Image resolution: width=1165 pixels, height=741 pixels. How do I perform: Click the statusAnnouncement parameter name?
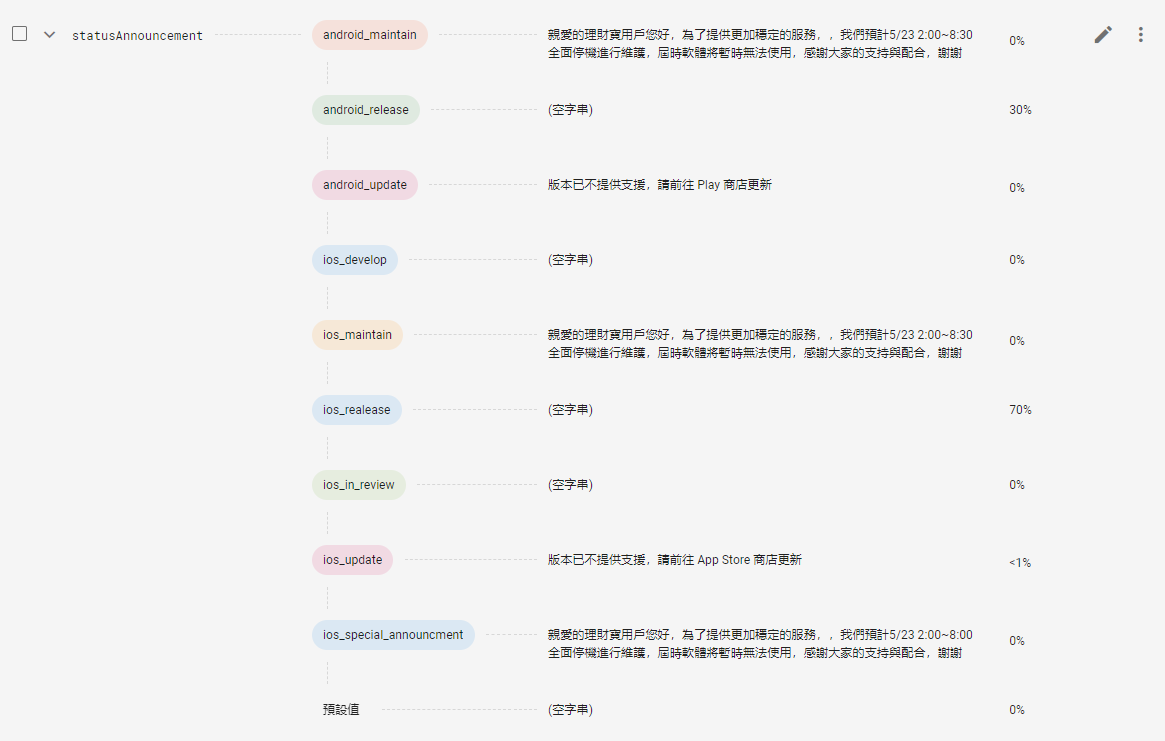pyautogui.click(x=137, y=36)
